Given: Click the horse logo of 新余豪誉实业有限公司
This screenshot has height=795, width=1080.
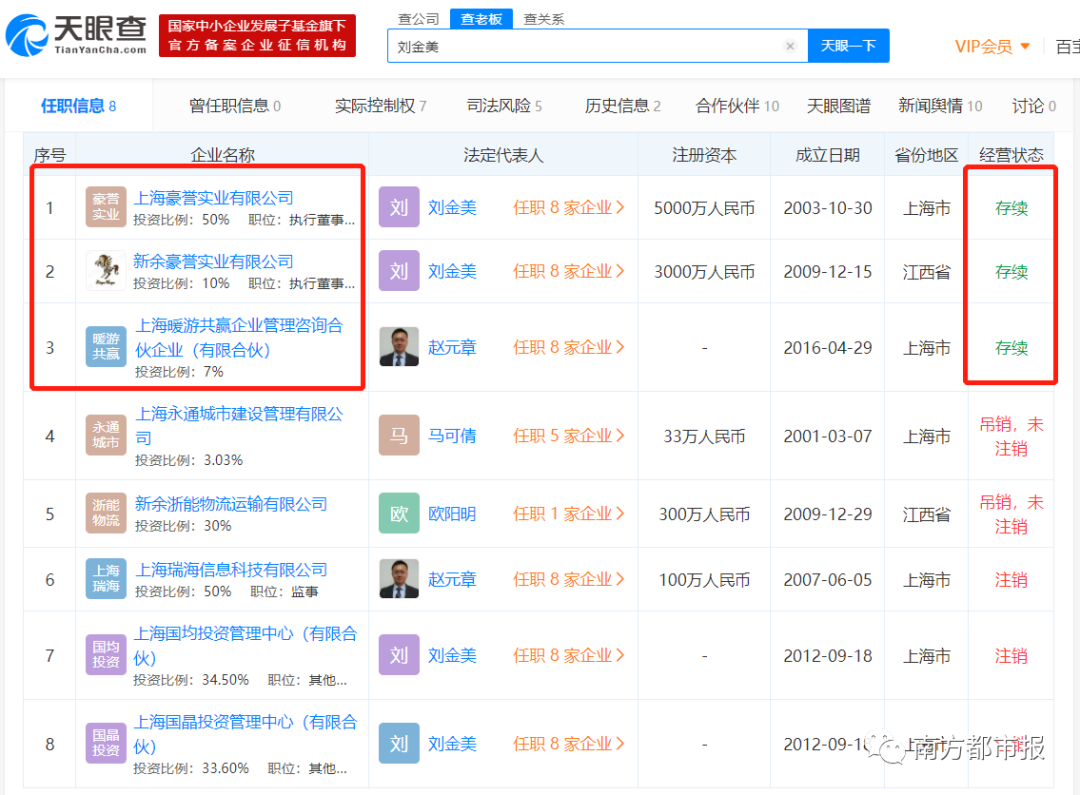Looking at the screenshot, I should click(105, 271).
